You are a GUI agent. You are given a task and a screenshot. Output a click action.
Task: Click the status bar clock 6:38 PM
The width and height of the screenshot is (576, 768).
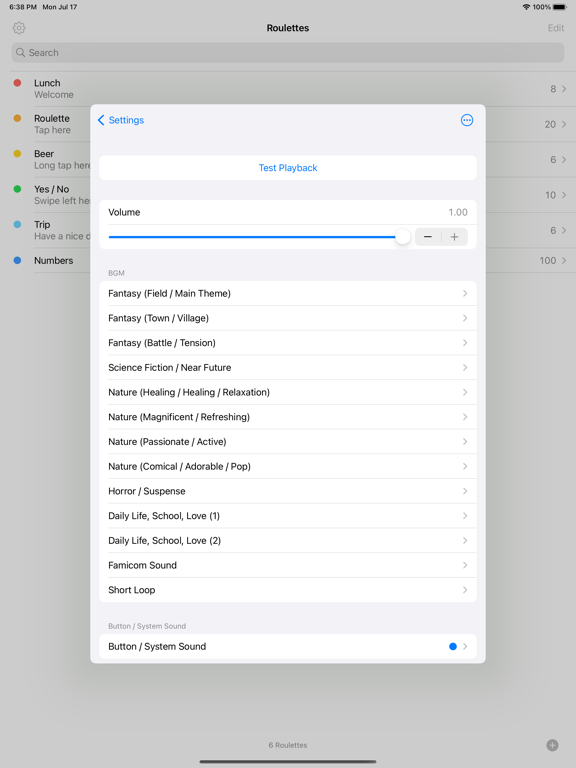23,7
